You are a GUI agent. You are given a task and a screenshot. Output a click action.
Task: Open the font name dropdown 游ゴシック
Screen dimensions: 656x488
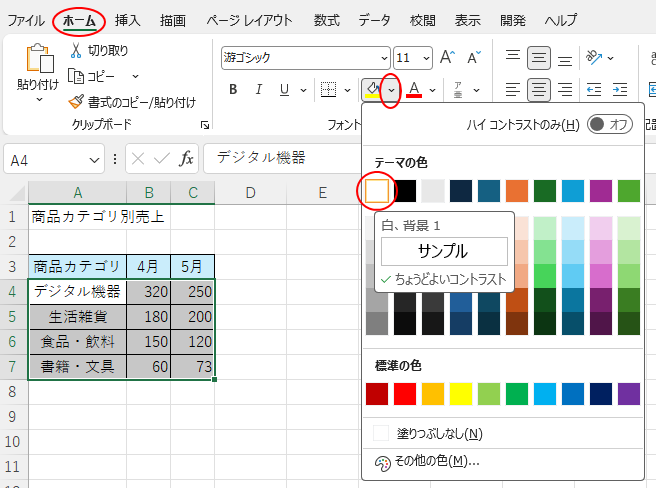(384, 58)
